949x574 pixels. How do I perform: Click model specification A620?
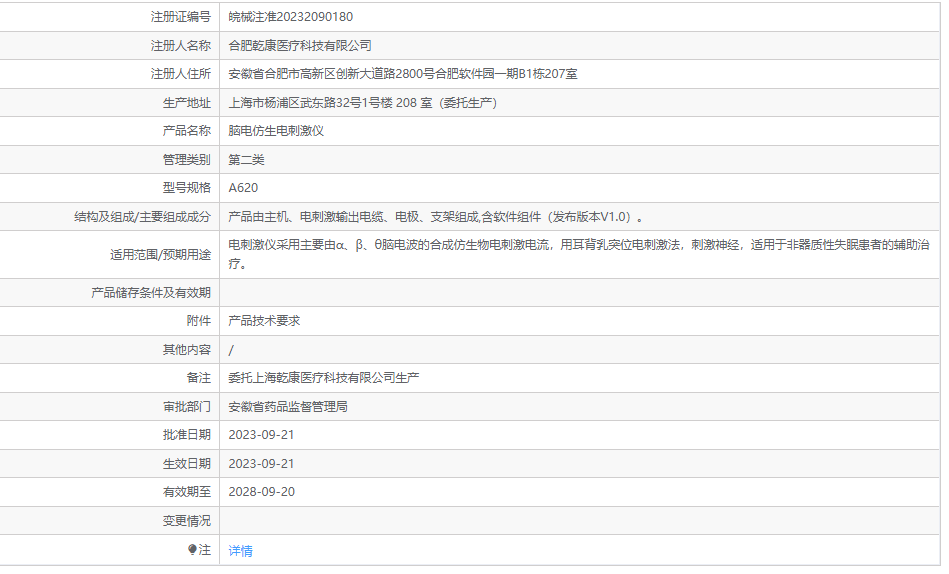243,188
